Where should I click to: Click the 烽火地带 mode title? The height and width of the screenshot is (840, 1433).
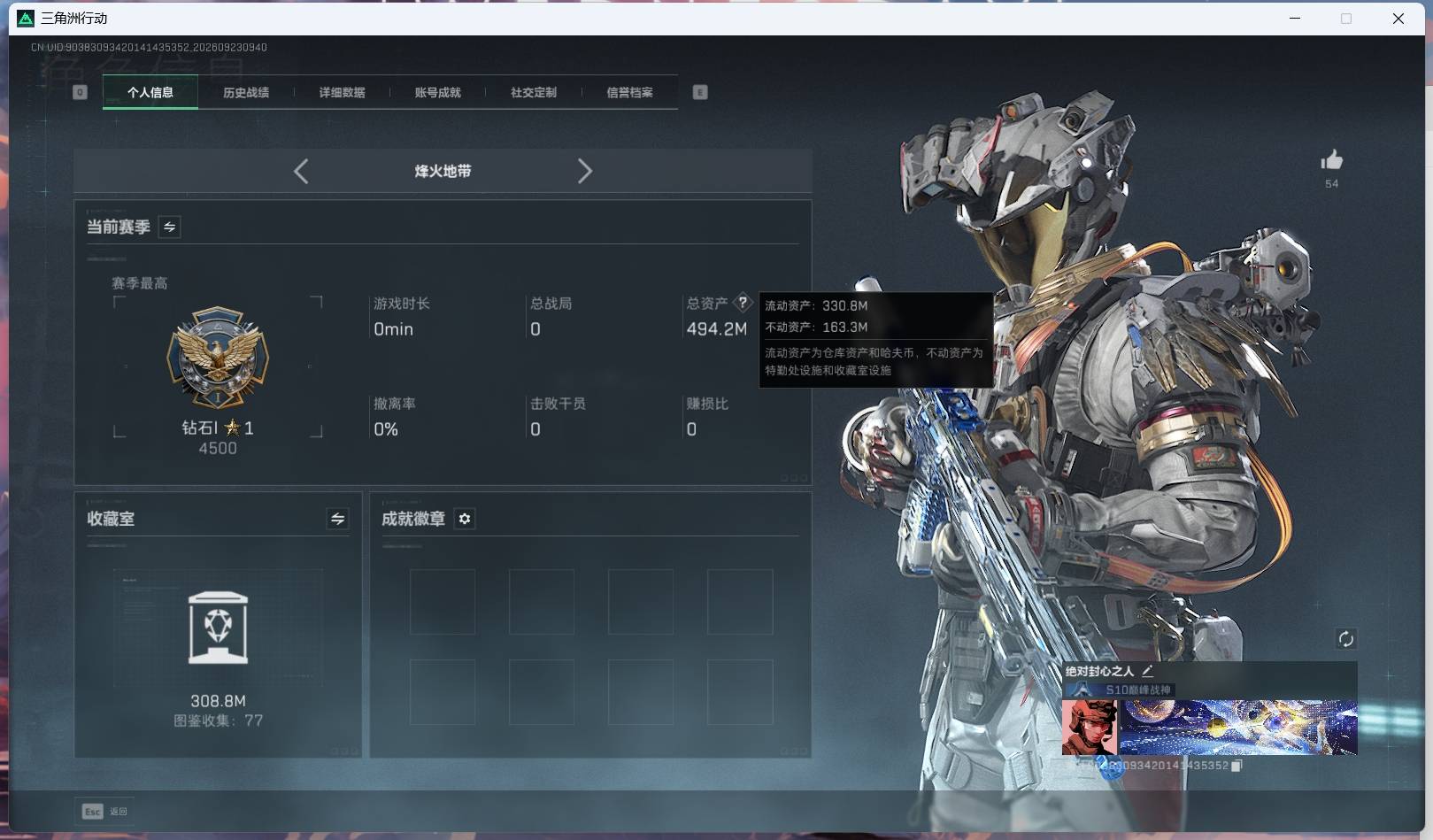443,171
